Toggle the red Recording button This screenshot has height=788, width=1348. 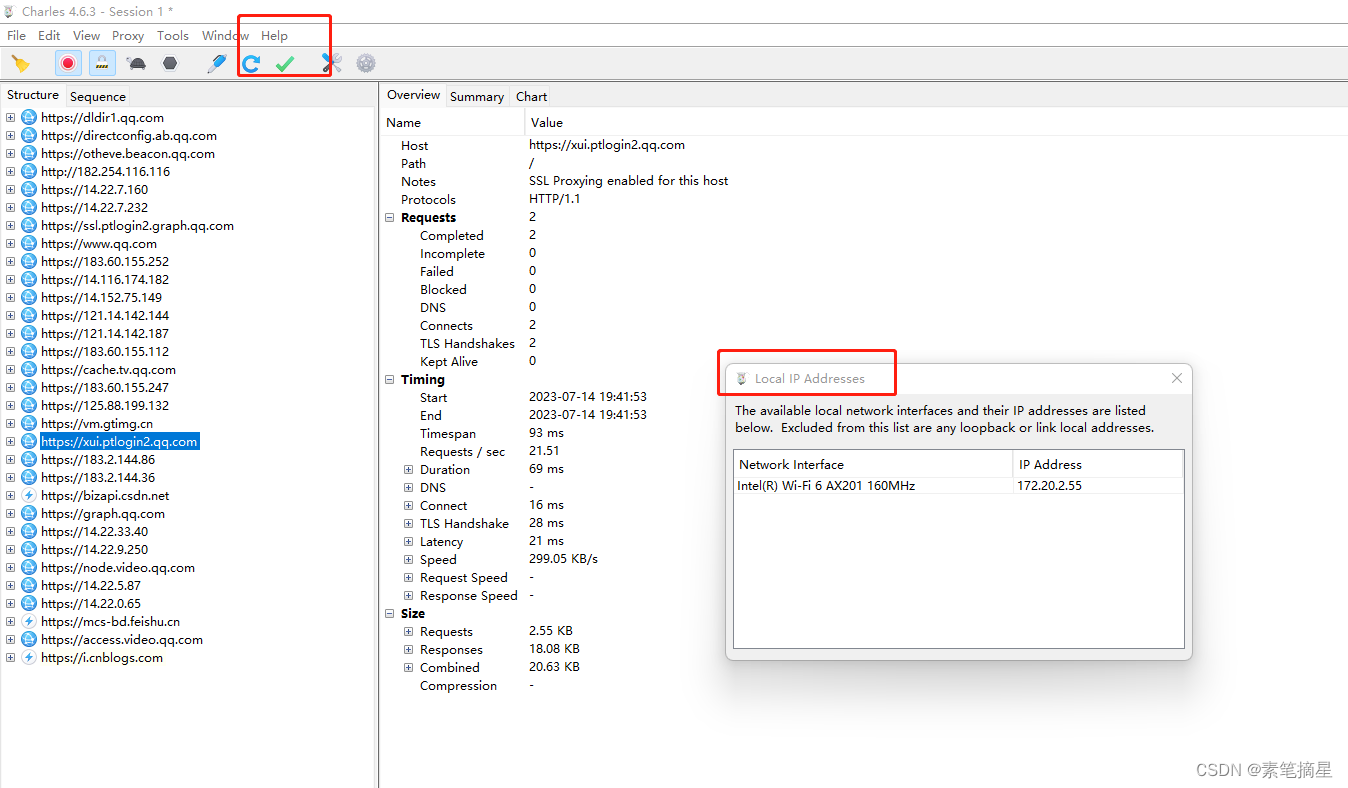(68, 64)
